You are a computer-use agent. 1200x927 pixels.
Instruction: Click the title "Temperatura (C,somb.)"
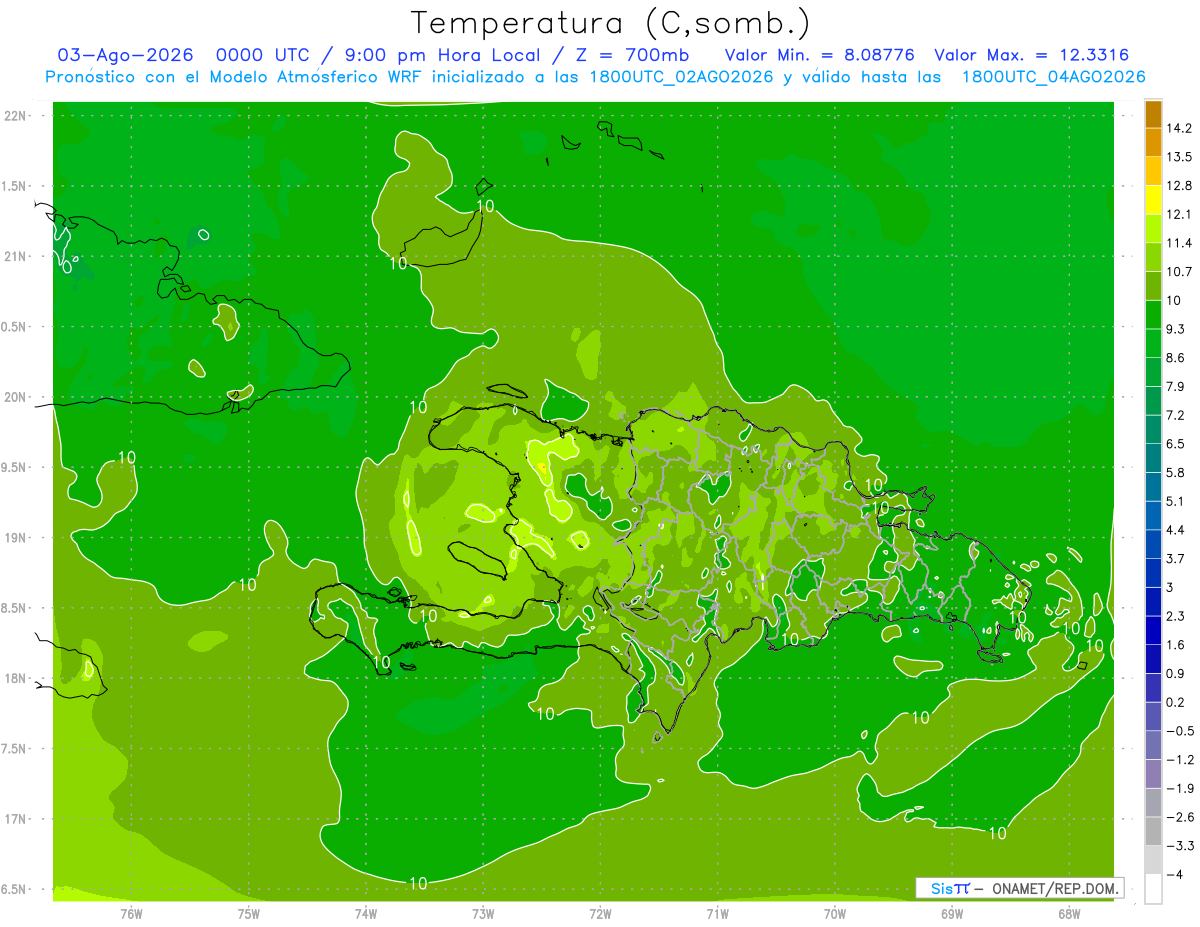(x=610, y=22)
